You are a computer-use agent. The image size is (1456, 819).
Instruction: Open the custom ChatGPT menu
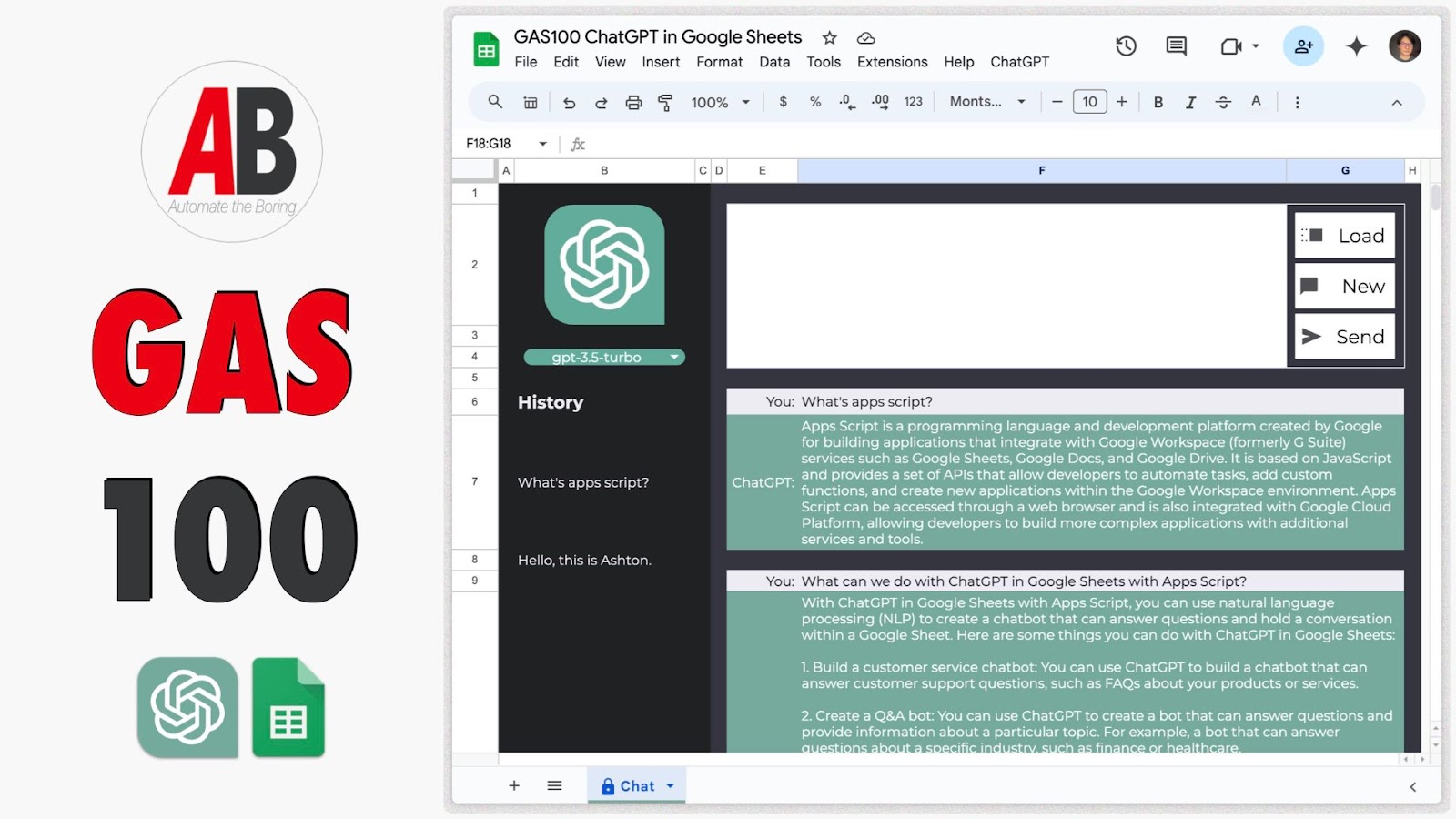[x=1019, y=62]
